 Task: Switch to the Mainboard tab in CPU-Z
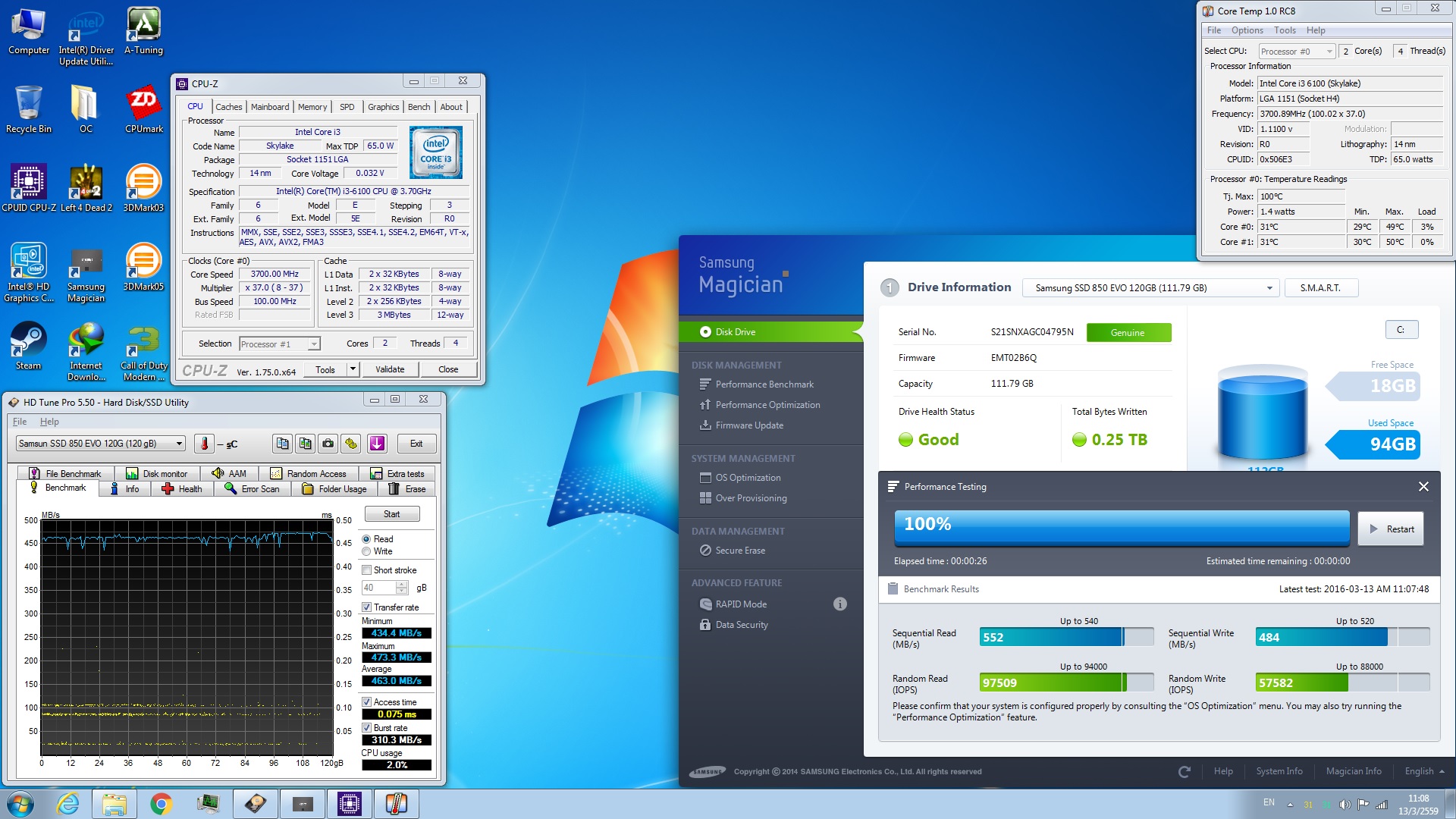270,107
